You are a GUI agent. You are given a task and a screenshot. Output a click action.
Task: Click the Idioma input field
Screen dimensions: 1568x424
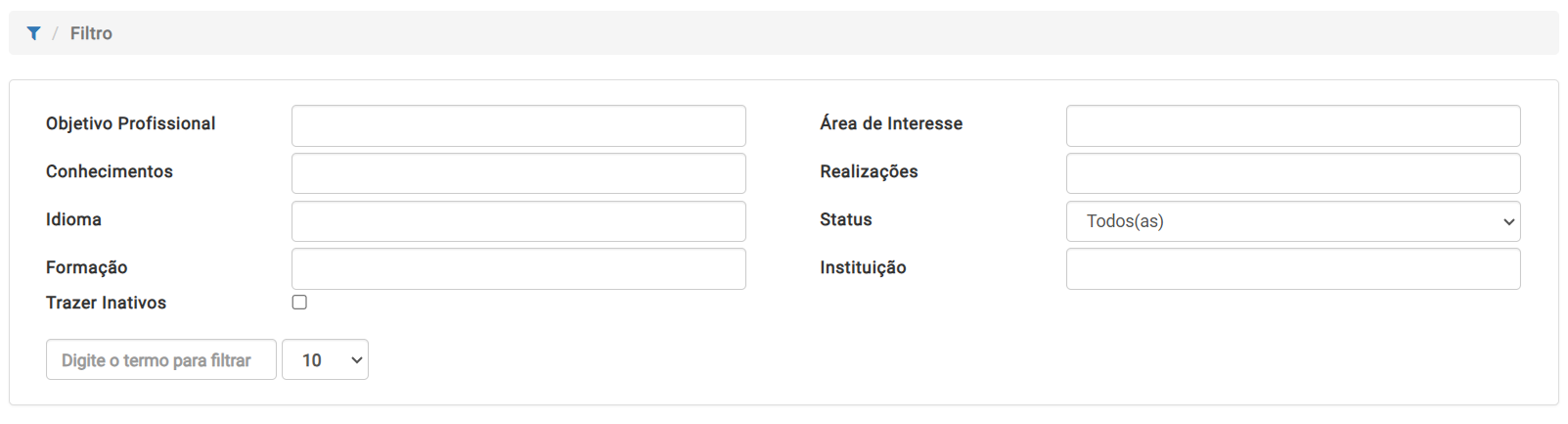coord(518,221)
